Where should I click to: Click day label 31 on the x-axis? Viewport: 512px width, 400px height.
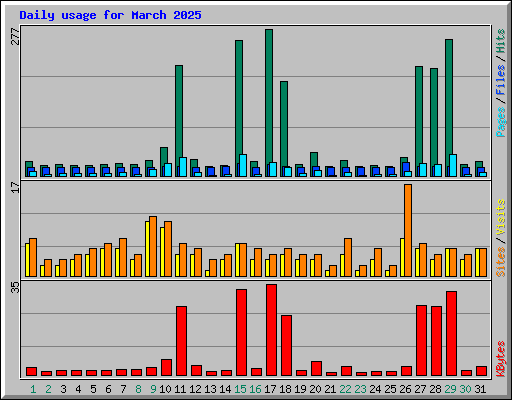(480, 389)
